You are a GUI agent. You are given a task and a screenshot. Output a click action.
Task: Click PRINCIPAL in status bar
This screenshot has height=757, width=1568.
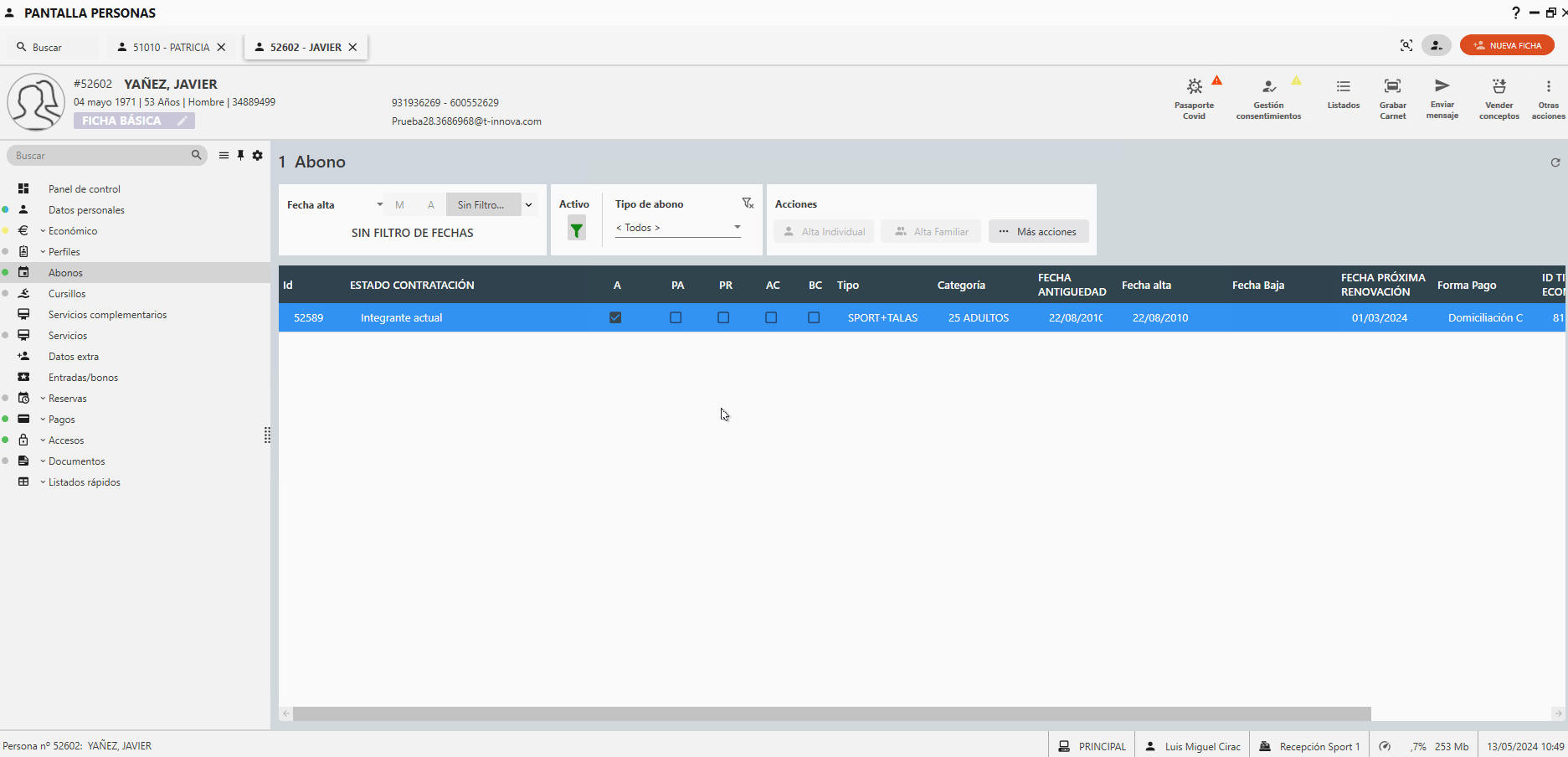(1092, 746)
